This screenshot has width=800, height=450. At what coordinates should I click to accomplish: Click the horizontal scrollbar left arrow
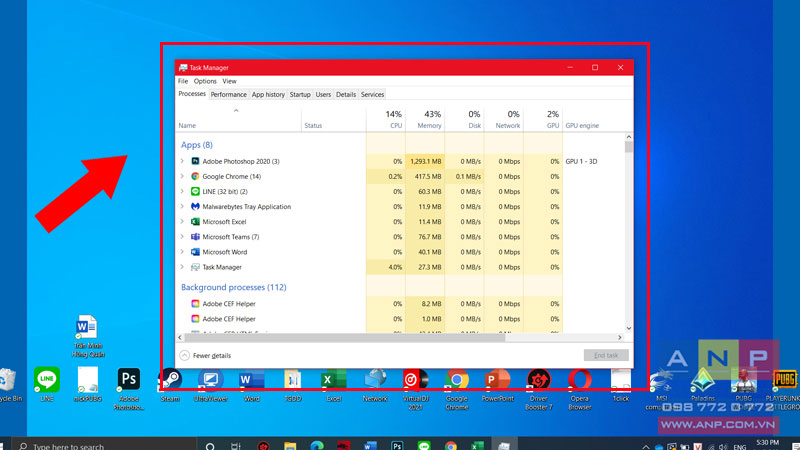tap(180, 337)
